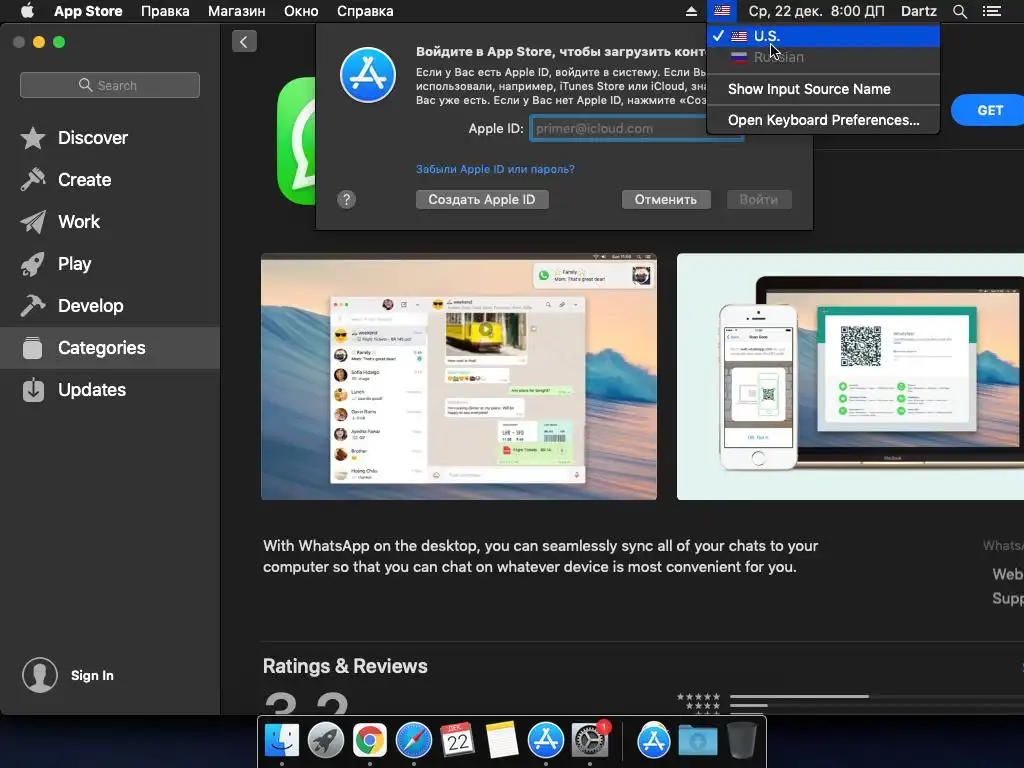Open the Apple menu
Image resolution: width=1024 pixels, height=768 pixels.
point(27,11)
